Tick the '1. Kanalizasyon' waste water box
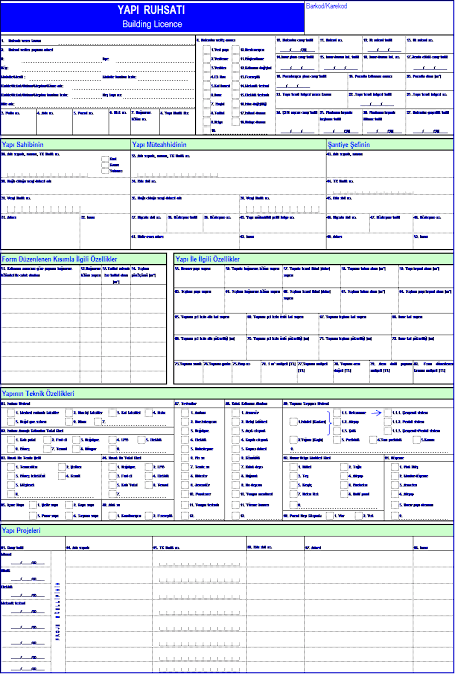 [x=112, y=515]
